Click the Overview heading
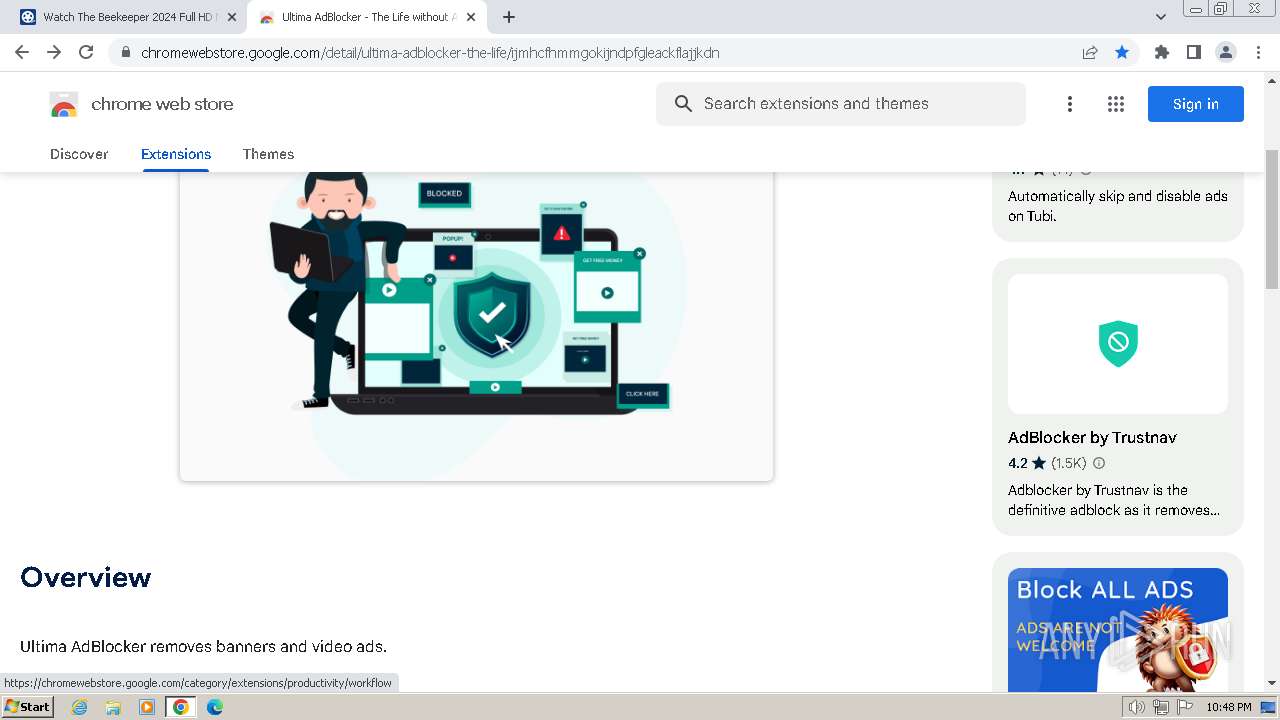The image size is (1280, 720). click(86, 578)
